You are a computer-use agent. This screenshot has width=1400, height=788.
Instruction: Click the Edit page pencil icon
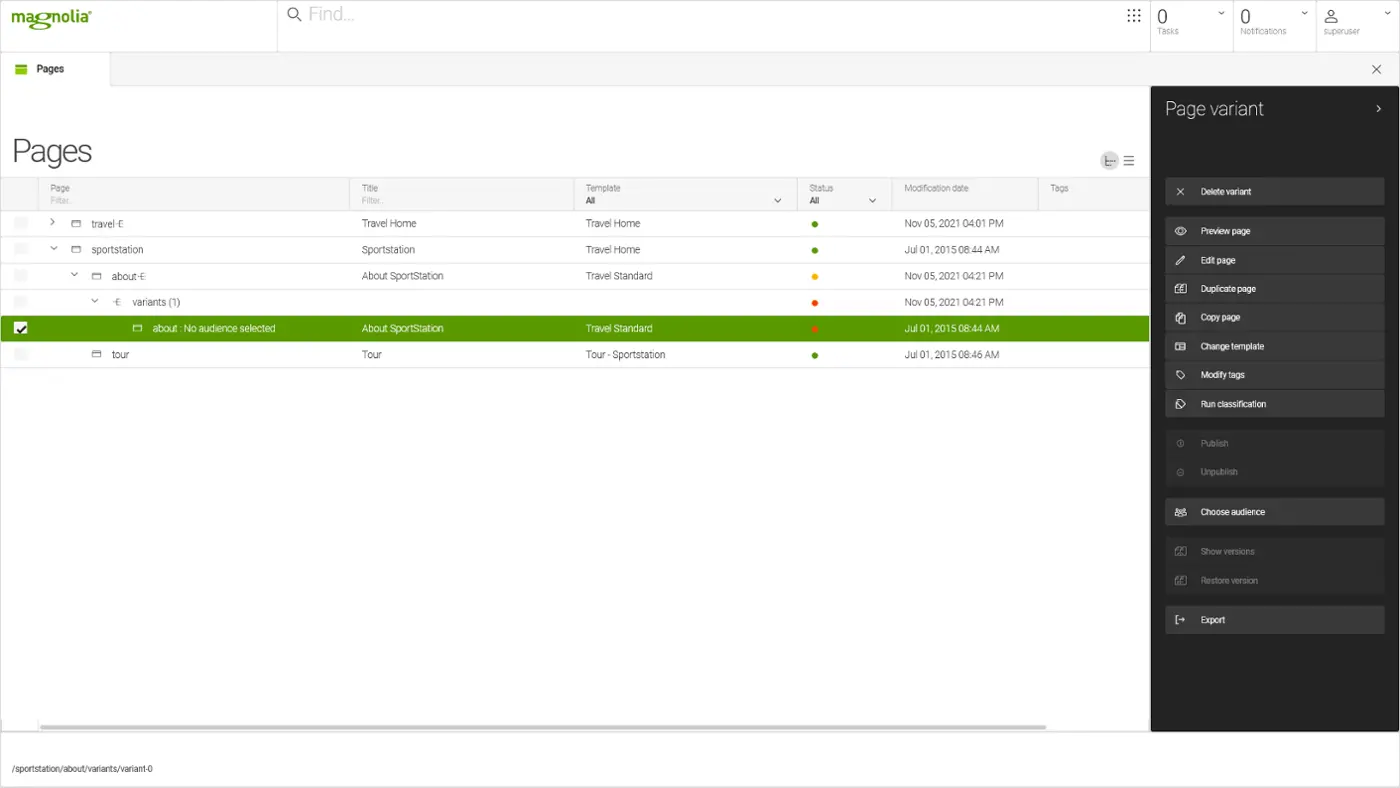[x=1180, y=260]
